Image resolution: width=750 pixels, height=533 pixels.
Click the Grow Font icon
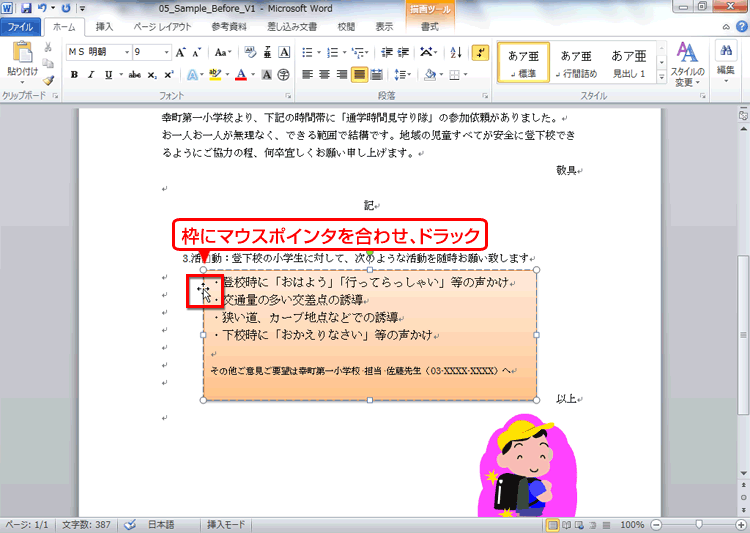coord(180,52)
